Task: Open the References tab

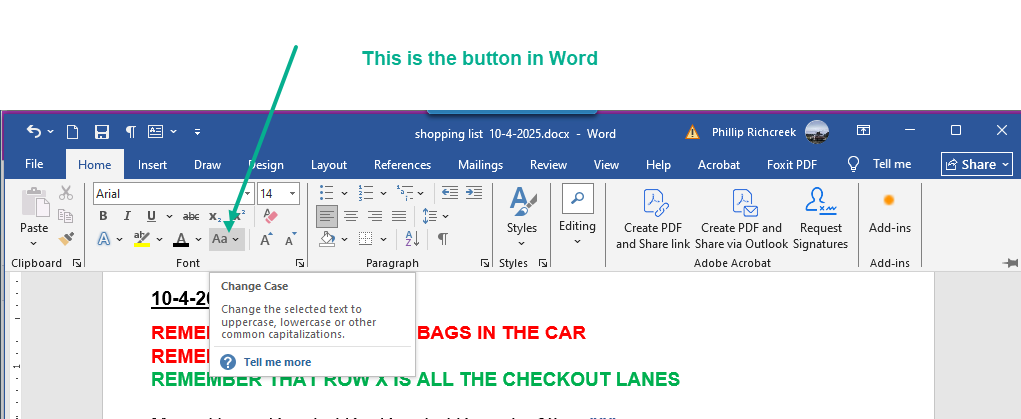Action: (402, 165)
